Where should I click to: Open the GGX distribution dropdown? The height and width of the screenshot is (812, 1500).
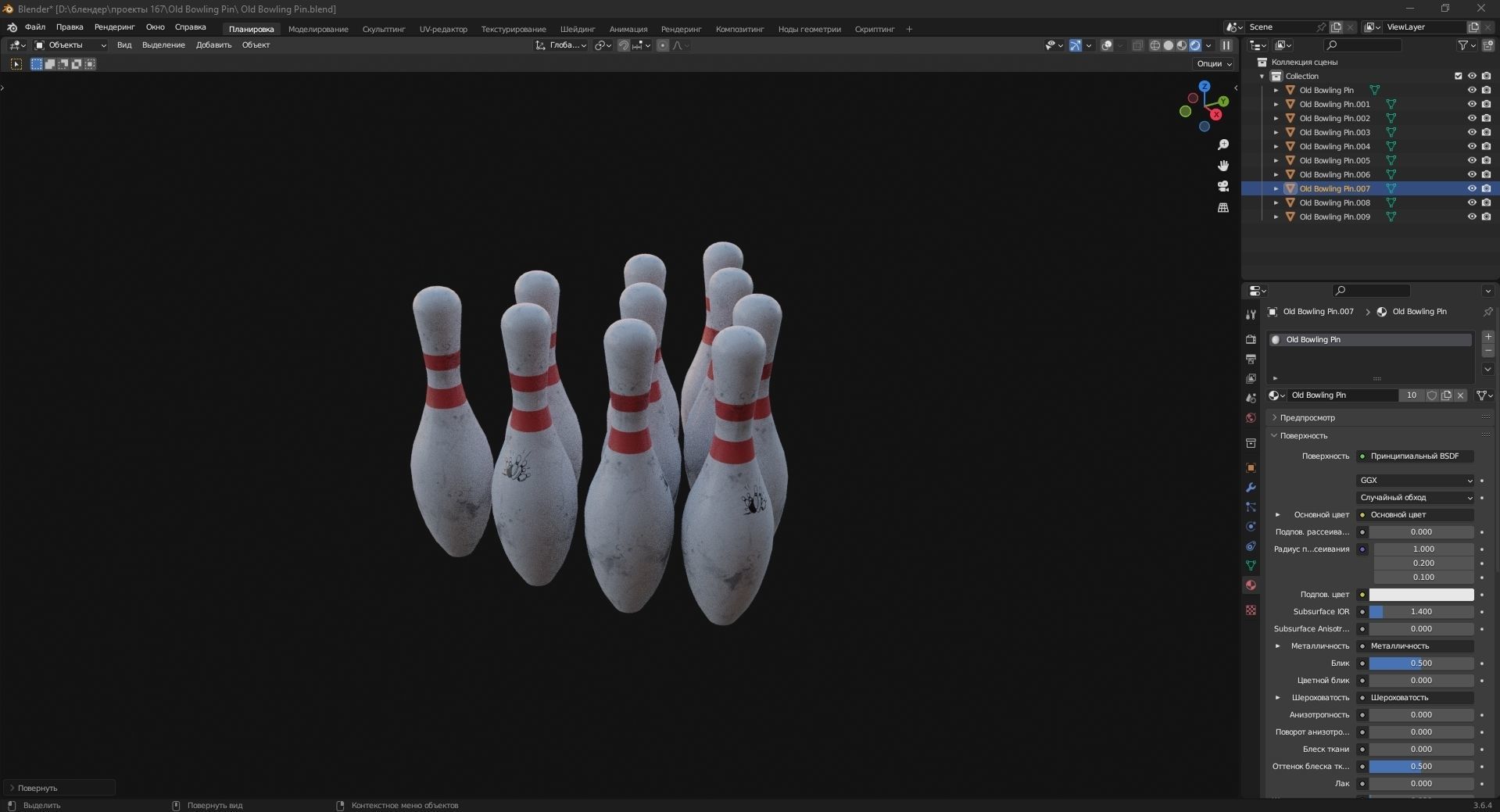coord(1414,480)
